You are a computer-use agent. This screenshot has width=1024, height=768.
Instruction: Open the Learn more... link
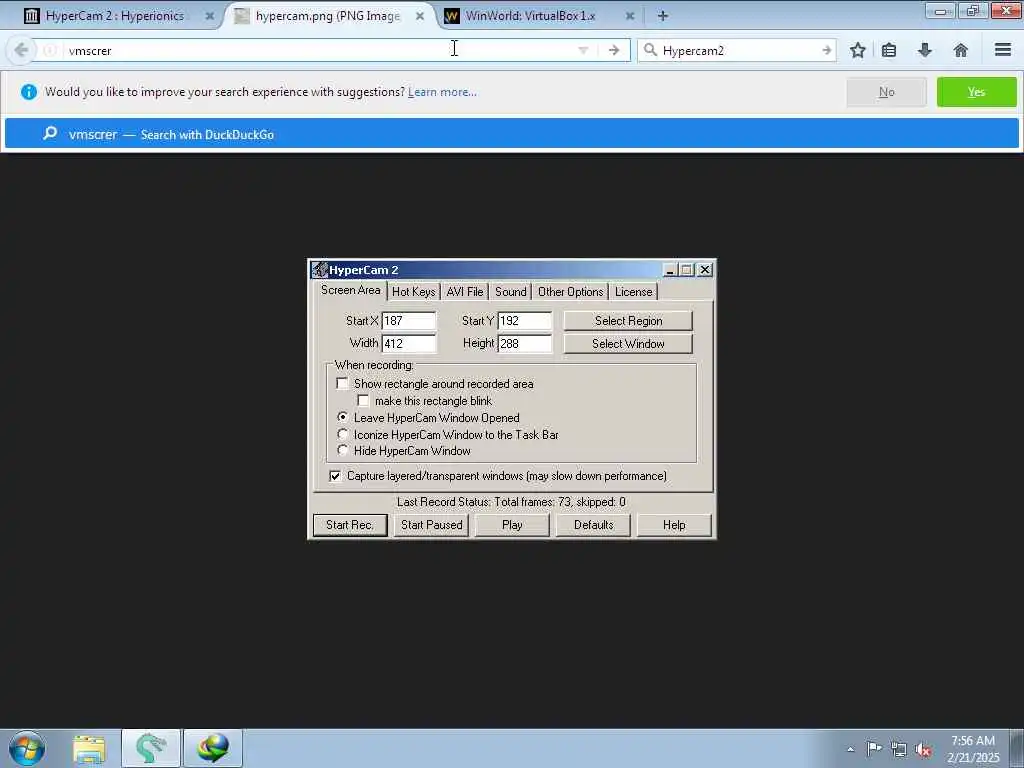(x=442, y=92)
